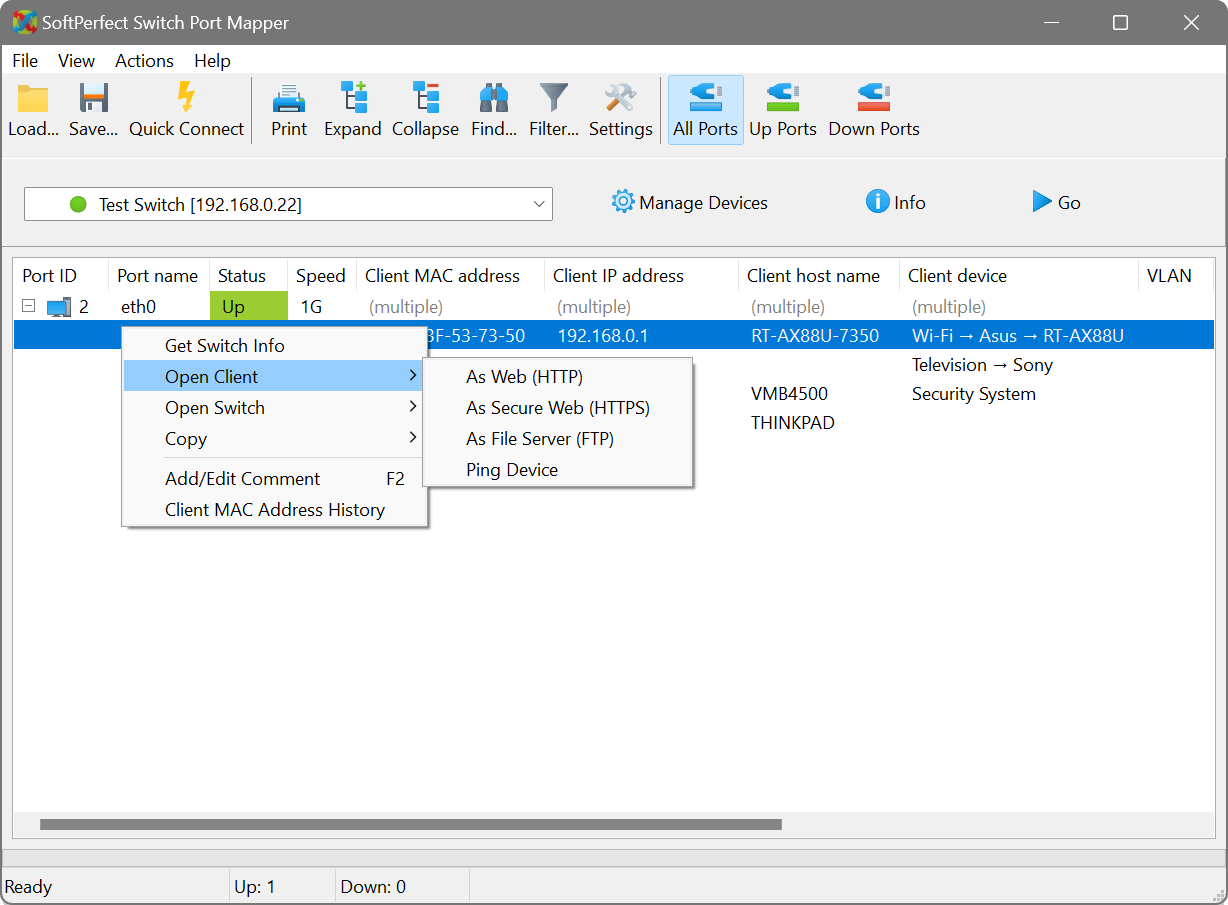Collapse the port 2 tree row
This screenshot has width=1228, height=905.
tap(29, 306)
